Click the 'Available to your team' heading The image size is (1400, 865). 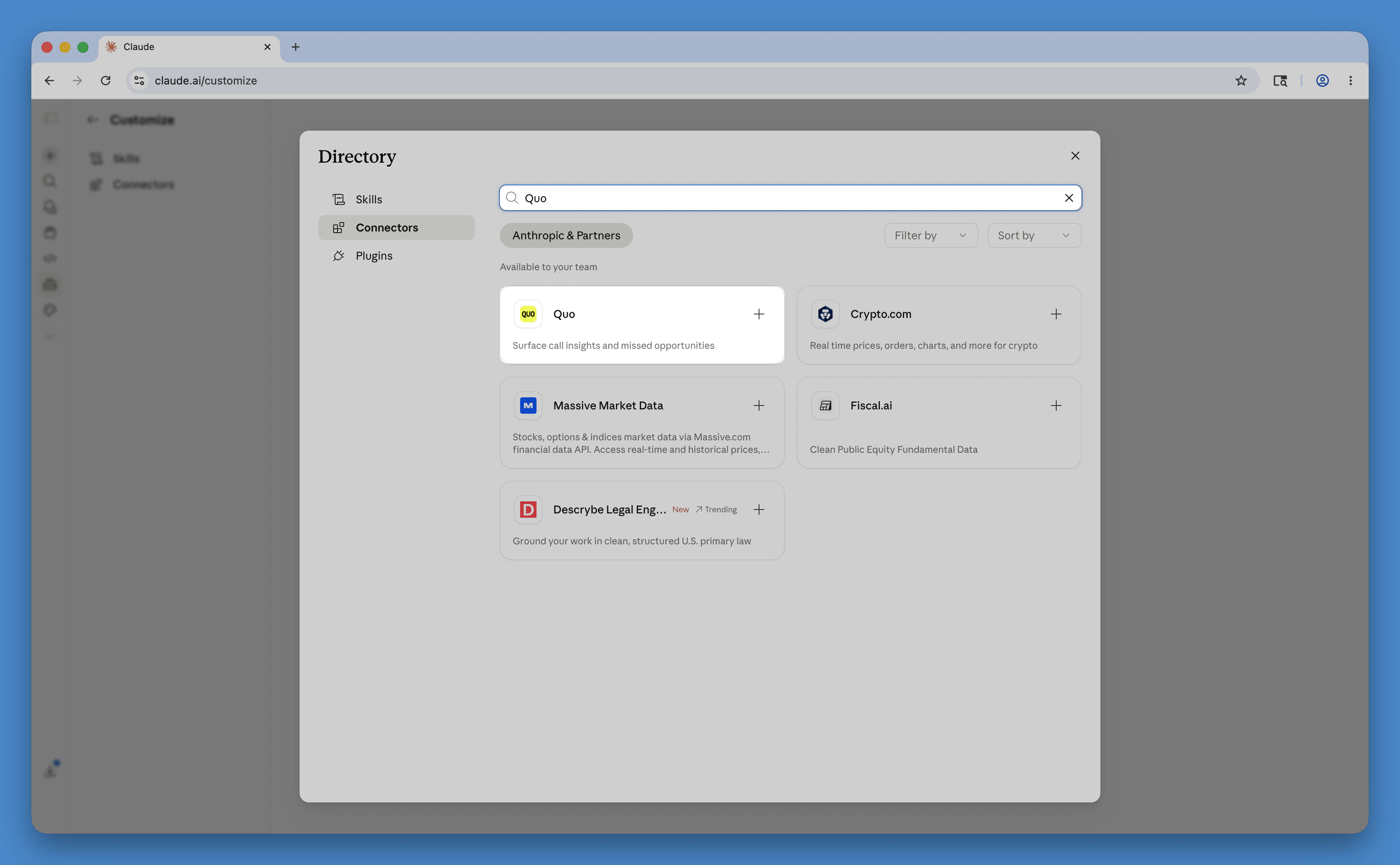(548, 267)
